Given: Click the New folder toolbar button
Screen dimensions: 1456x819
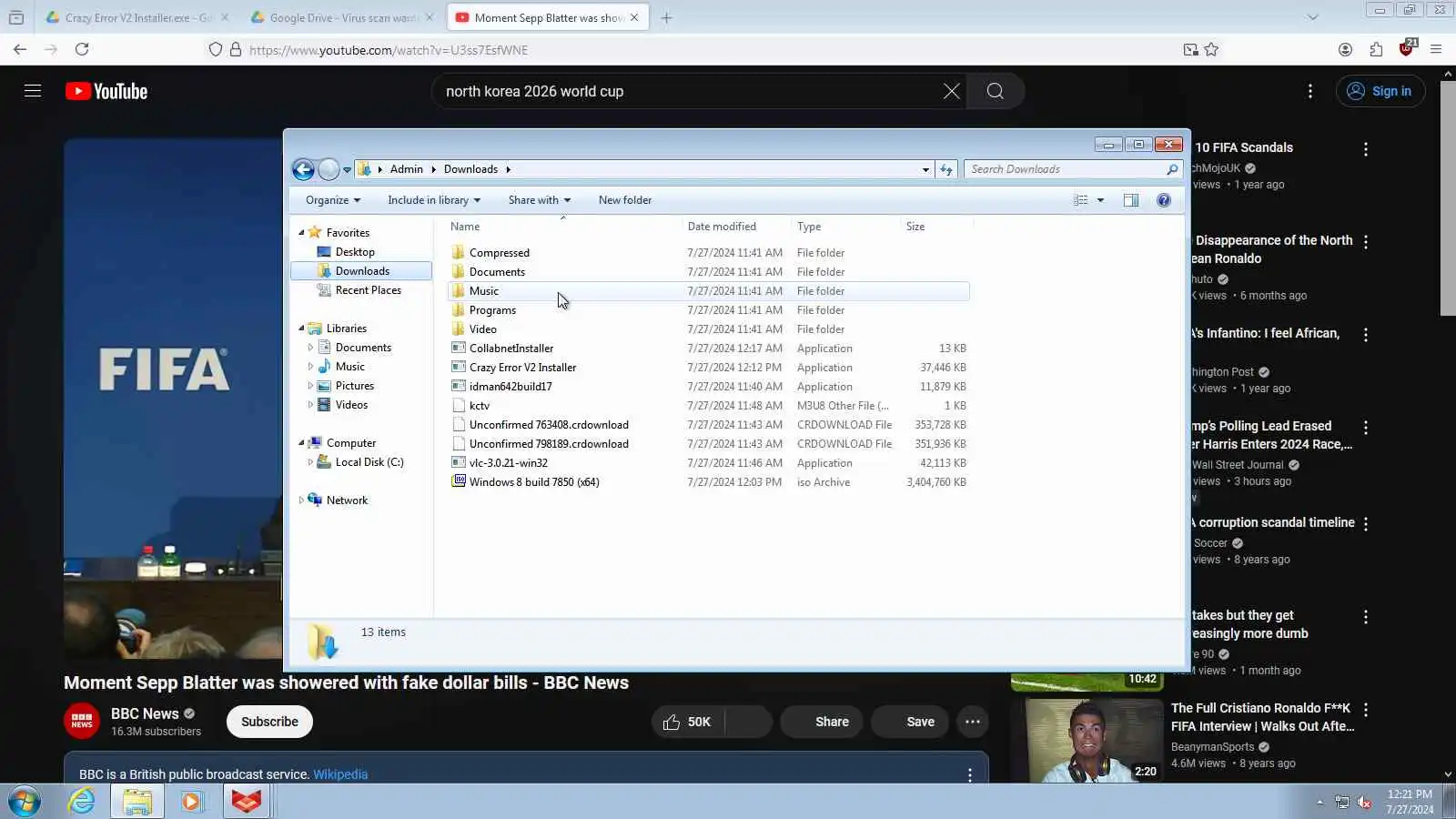Looking at the screenshot, I should [x=625, y=200].
